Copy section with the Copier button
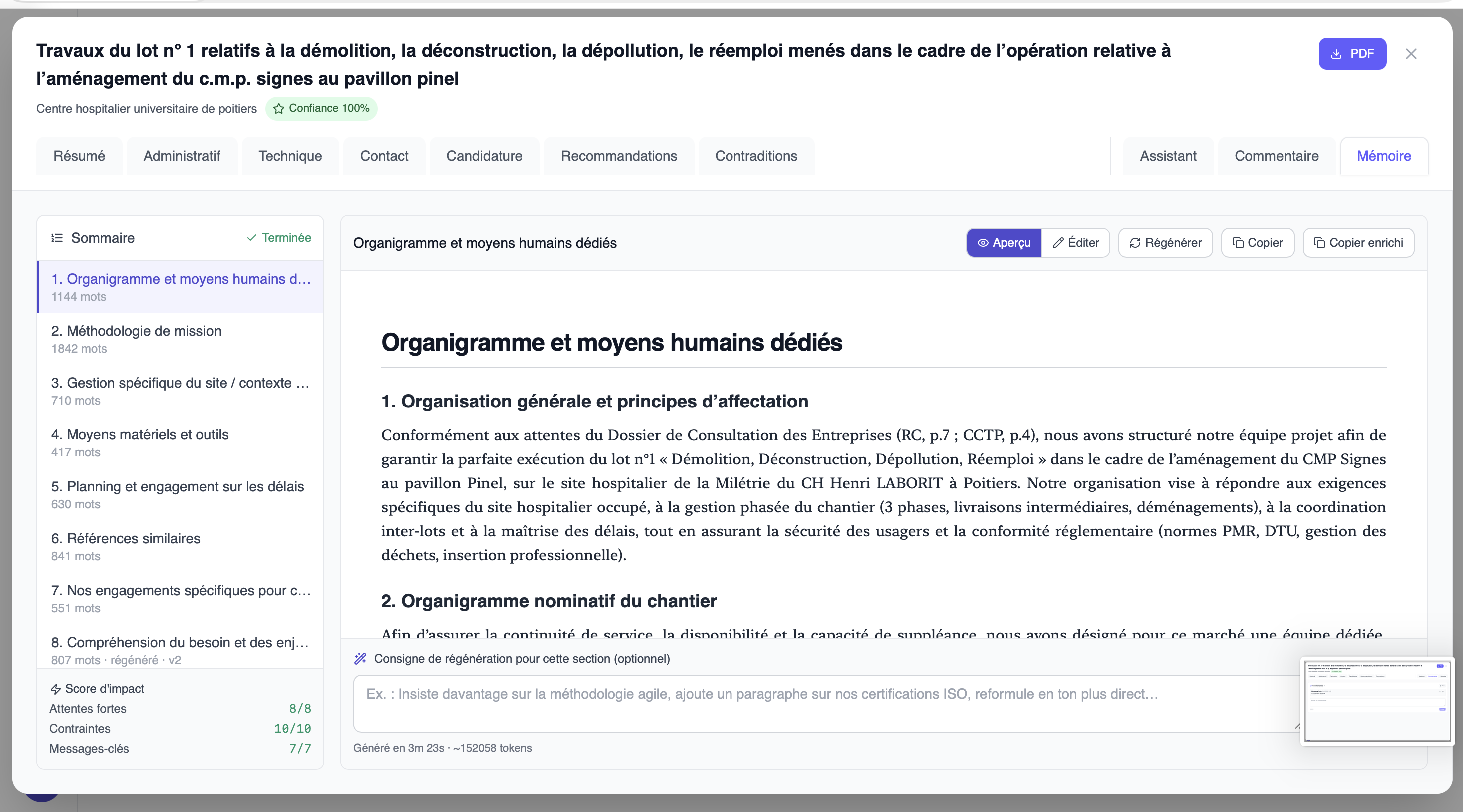This screenshot has height=812, width=1463. [1258, 243]
